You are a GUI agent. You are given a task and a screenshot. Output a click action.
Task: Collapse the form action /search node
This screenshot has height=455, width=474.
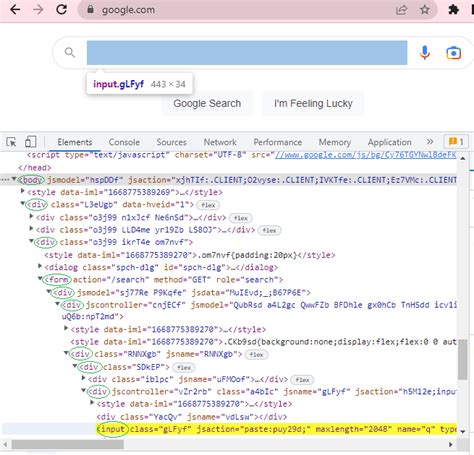click(x=40, y=278)
